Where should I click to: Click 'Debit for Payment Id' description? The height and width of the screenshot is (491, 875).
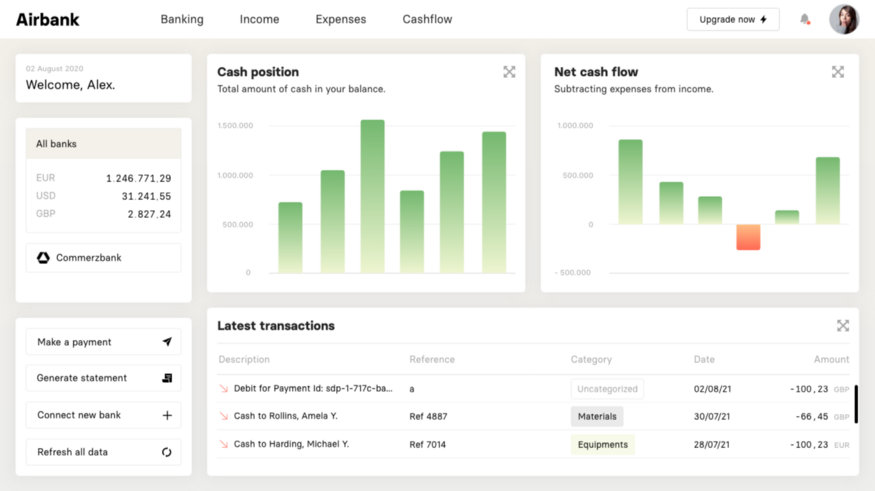[313, 388]
